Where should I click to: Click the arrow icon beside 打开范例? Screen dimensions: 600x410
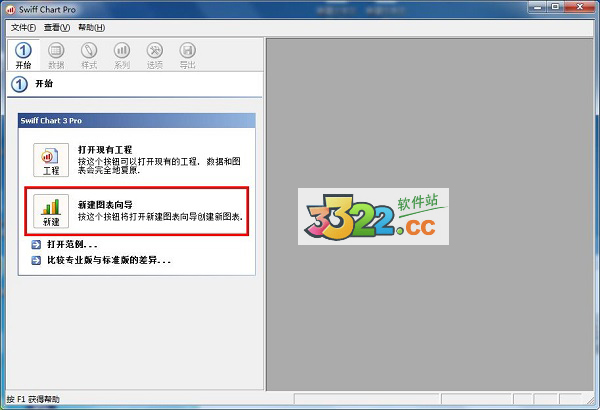point(36,245)
